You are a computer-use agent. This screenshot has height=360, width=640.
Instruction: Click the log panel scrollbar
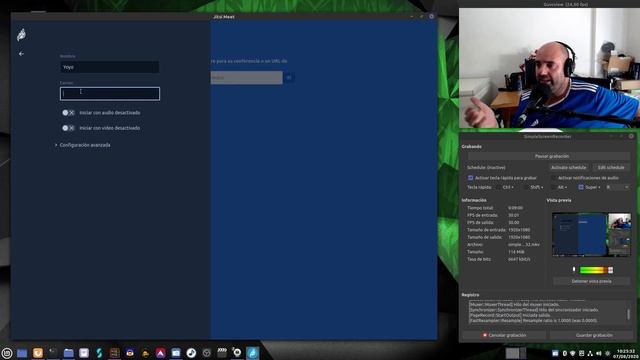coord(628,313)
